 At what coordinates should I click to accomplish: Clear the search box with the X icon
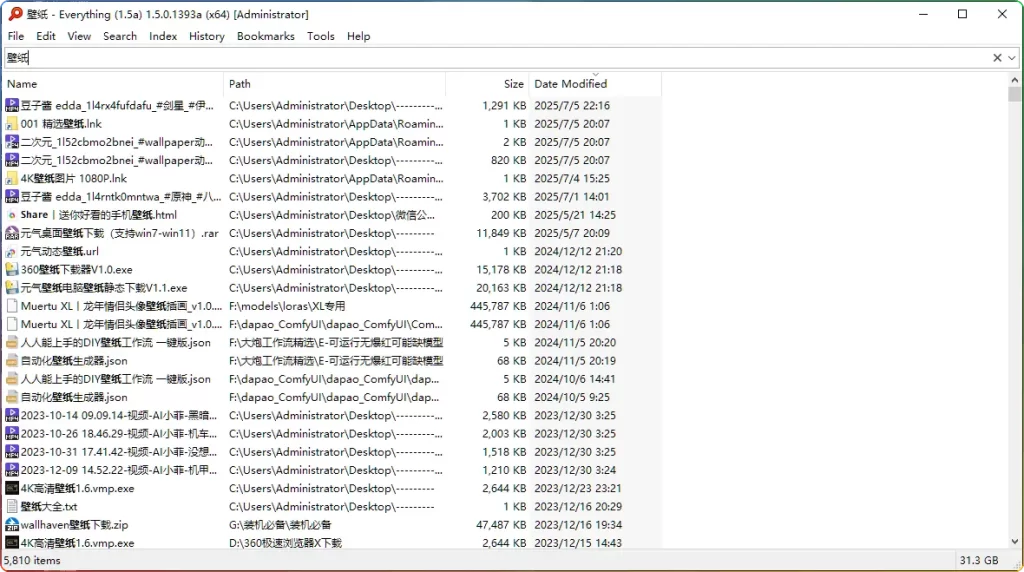(x=997, y=57)
